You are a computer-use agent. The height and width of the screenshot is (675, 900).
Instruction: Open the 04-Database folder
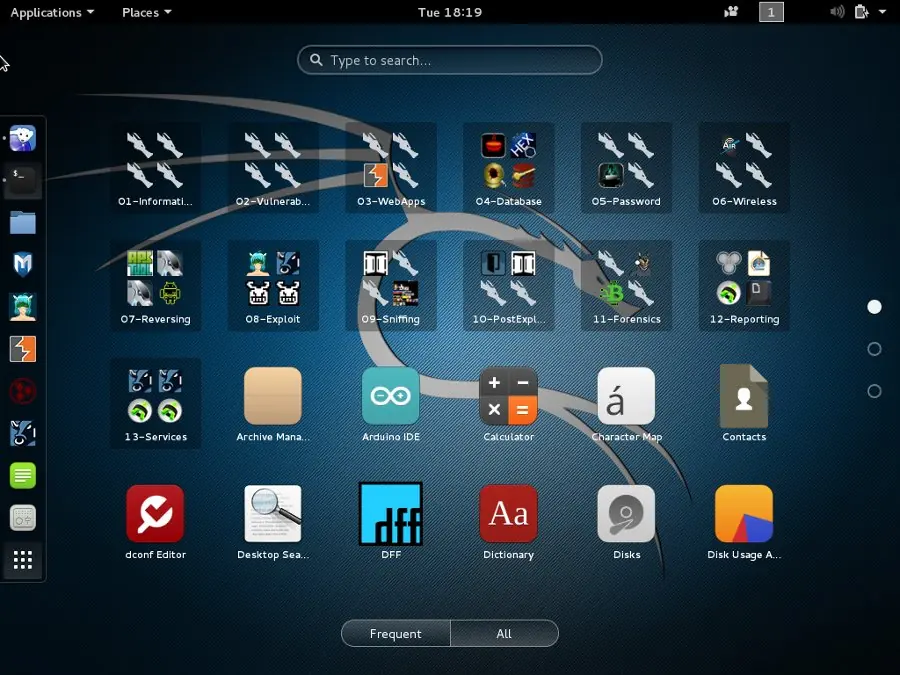(x=509, y=168)
